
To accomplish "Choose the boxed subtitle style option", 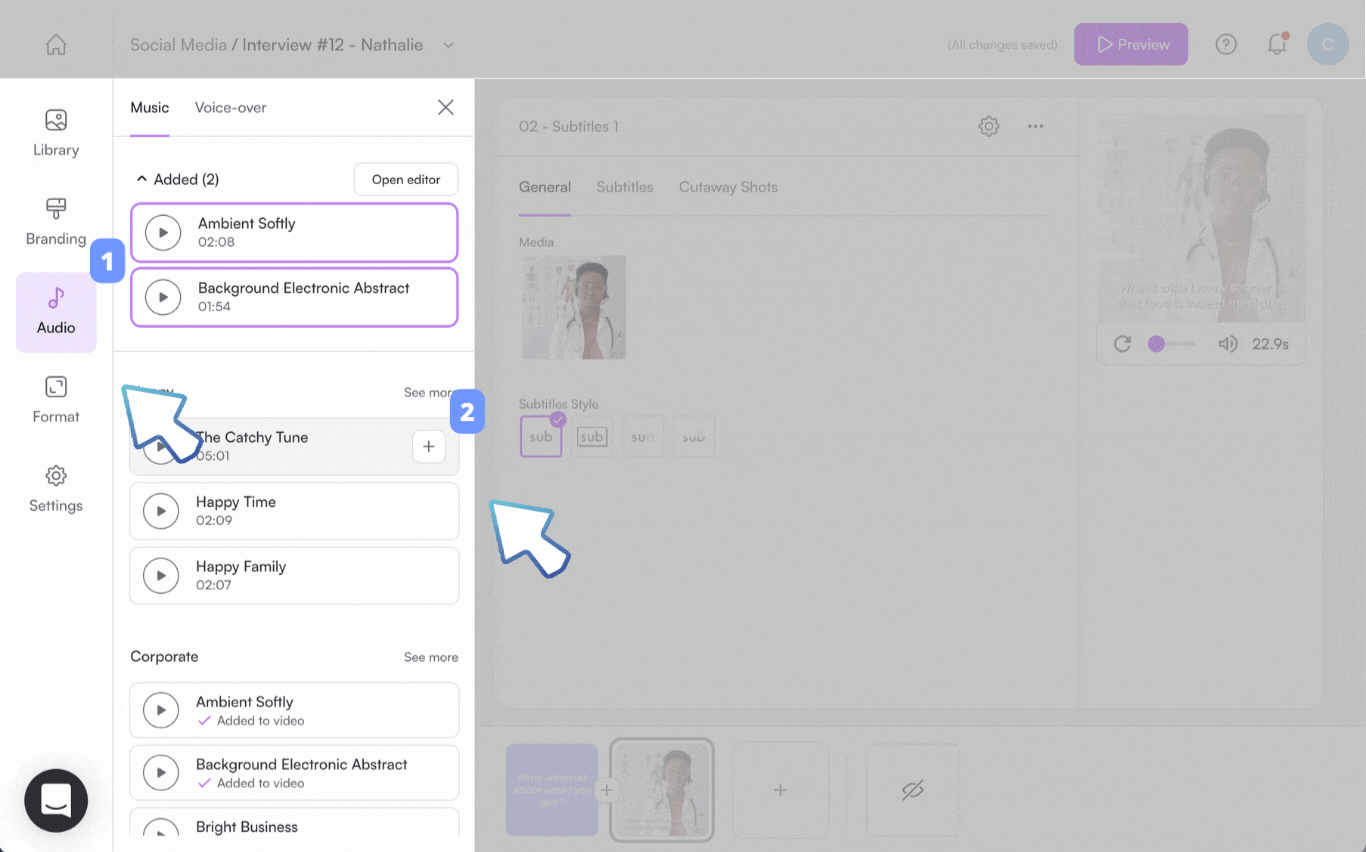I will (592, 437).
